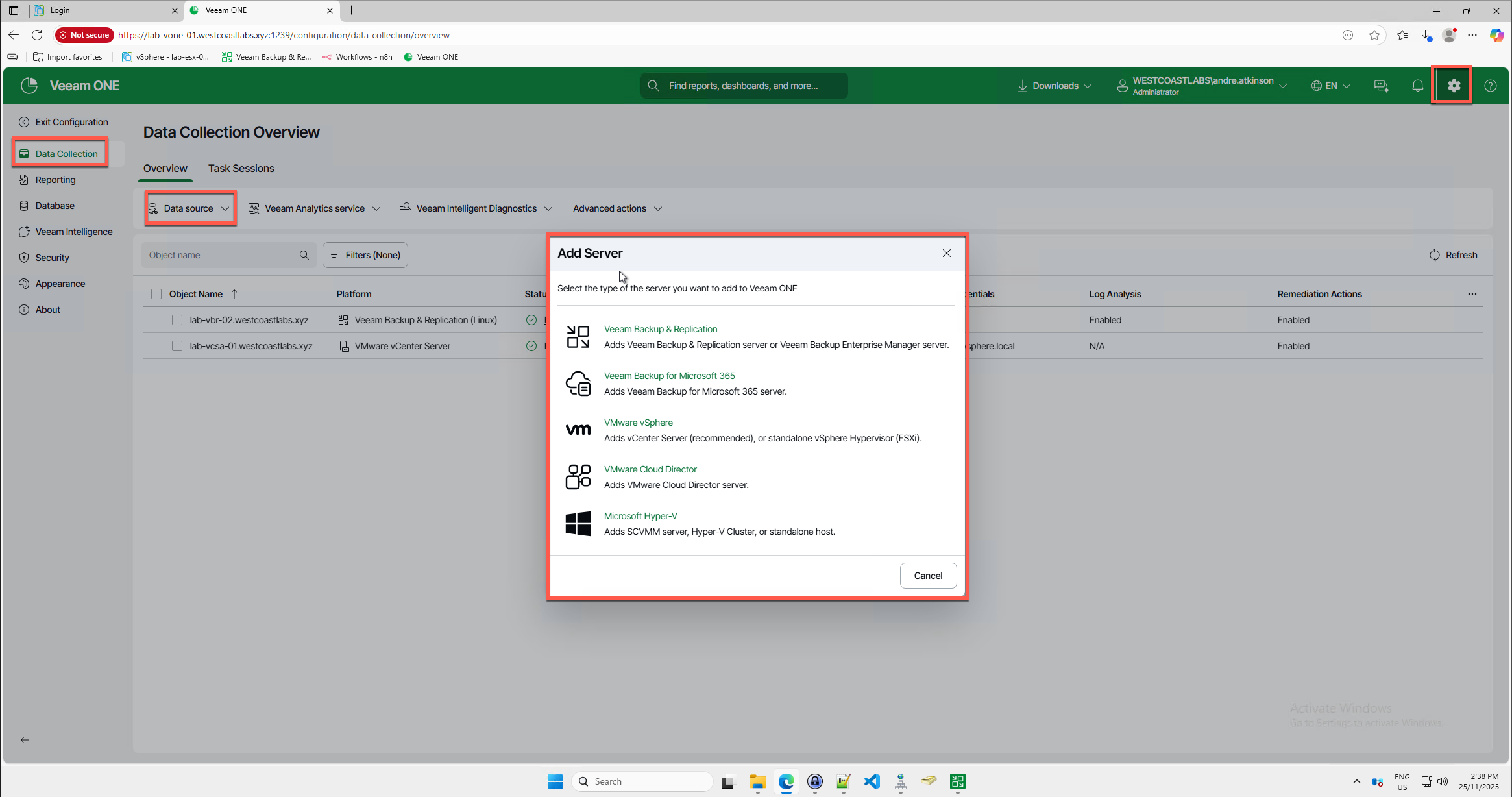Open Veeam Intelligence in the sidebar
Screen dimensions: 1512x797
coord(74,232)
